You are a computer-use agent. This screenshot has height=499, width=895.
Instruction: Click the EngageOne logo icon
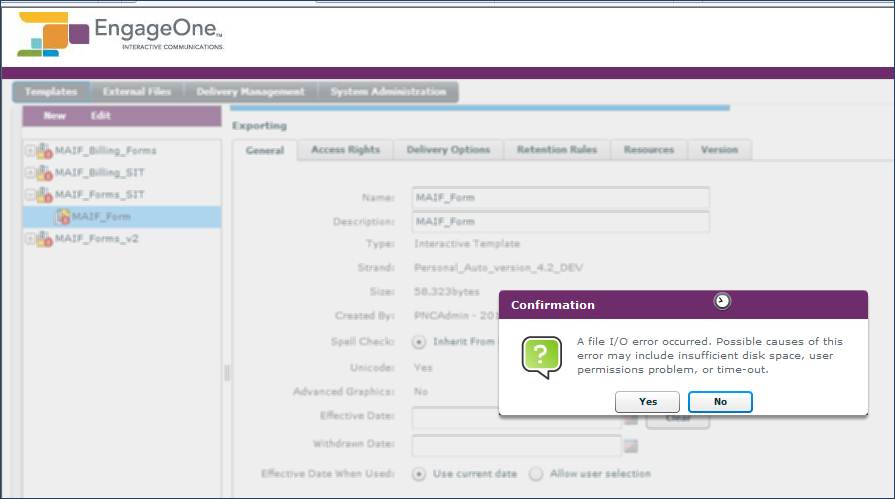click(52, 33)
